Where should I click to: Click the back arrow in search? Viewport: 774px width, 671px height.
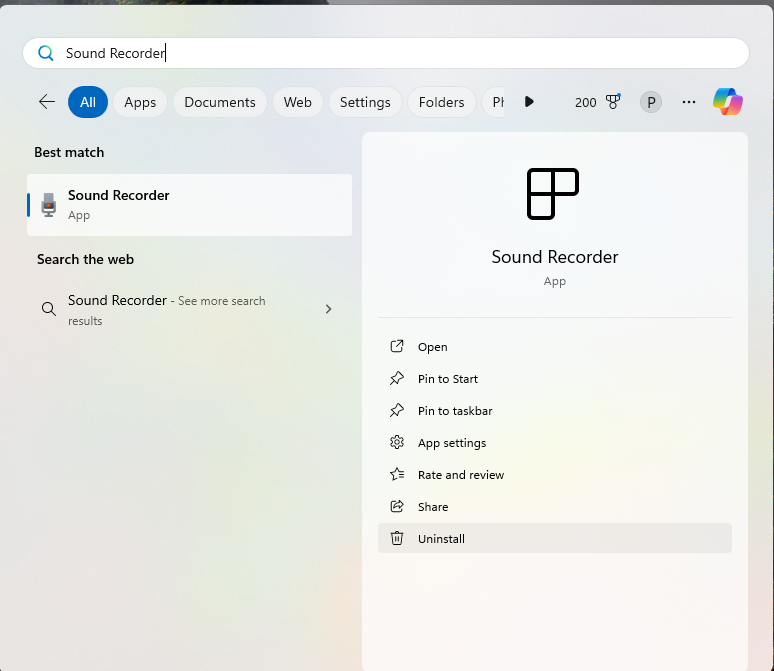point(46,102)
